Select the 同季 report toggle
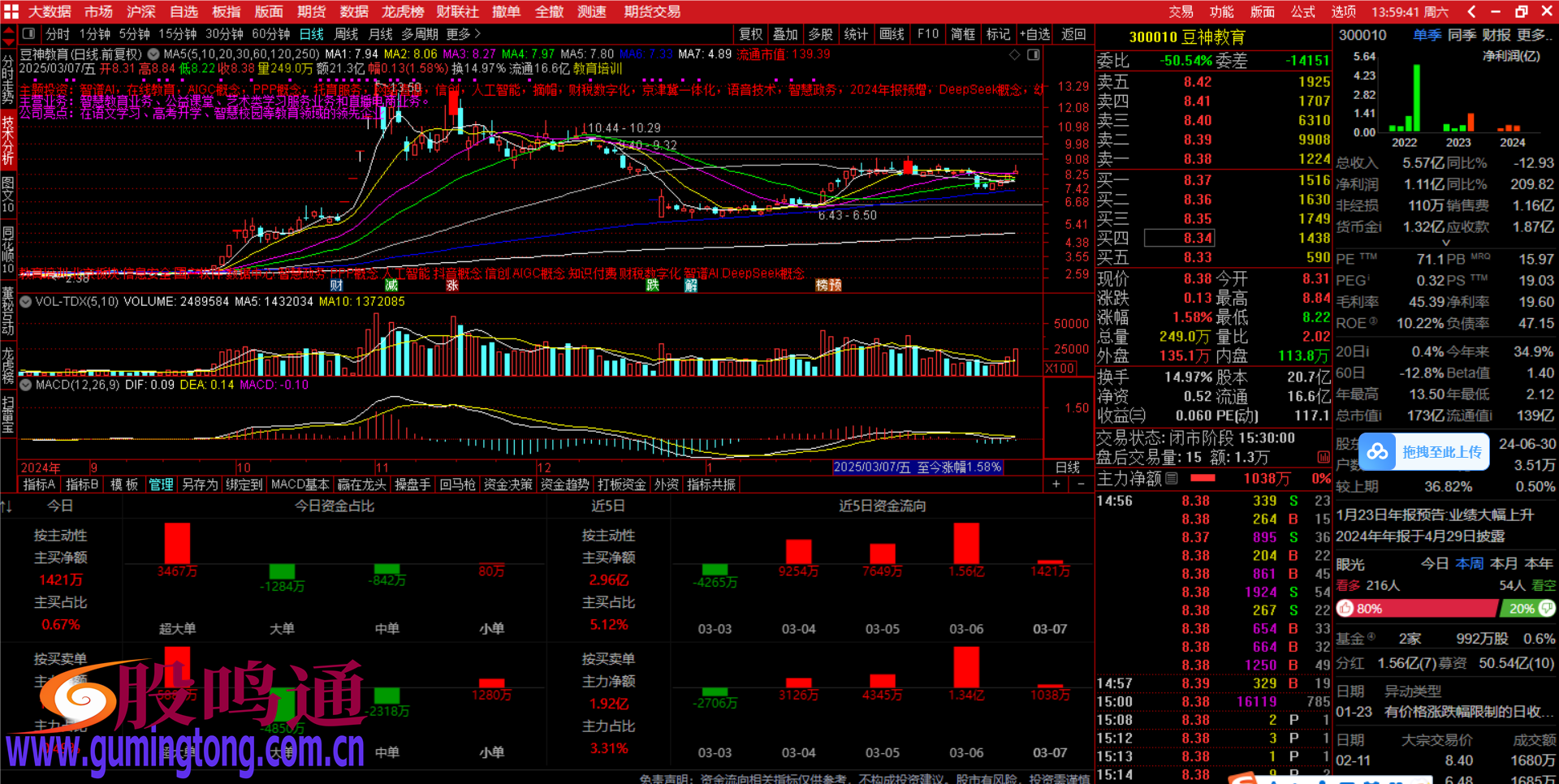The height and width of the screenshot is (784, 1559). coord(1462,35)
